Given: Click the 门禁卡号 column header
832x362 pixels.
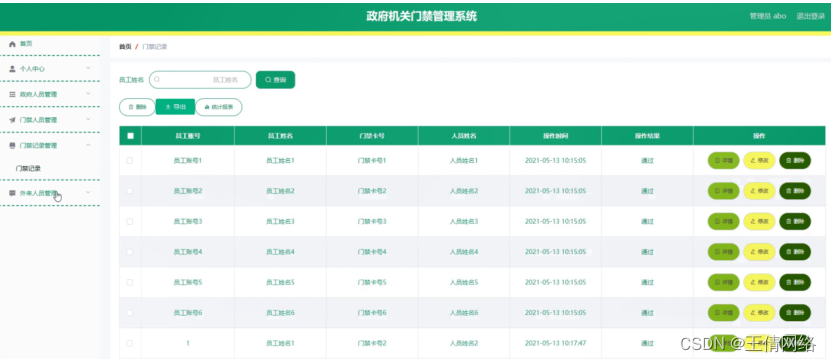Looking at the screenshot, I should (372, 136).
